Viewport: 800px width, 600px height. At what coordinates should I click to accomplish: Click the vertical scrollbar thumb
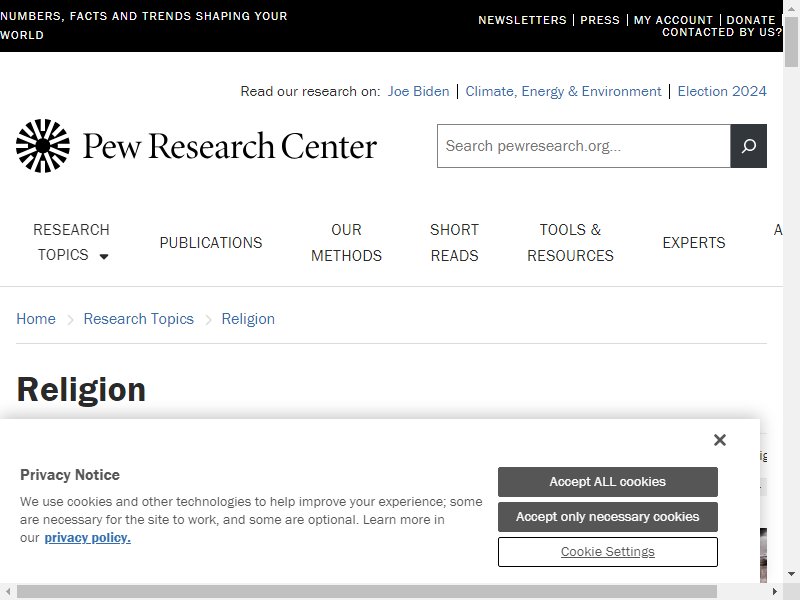coord(791,42)
